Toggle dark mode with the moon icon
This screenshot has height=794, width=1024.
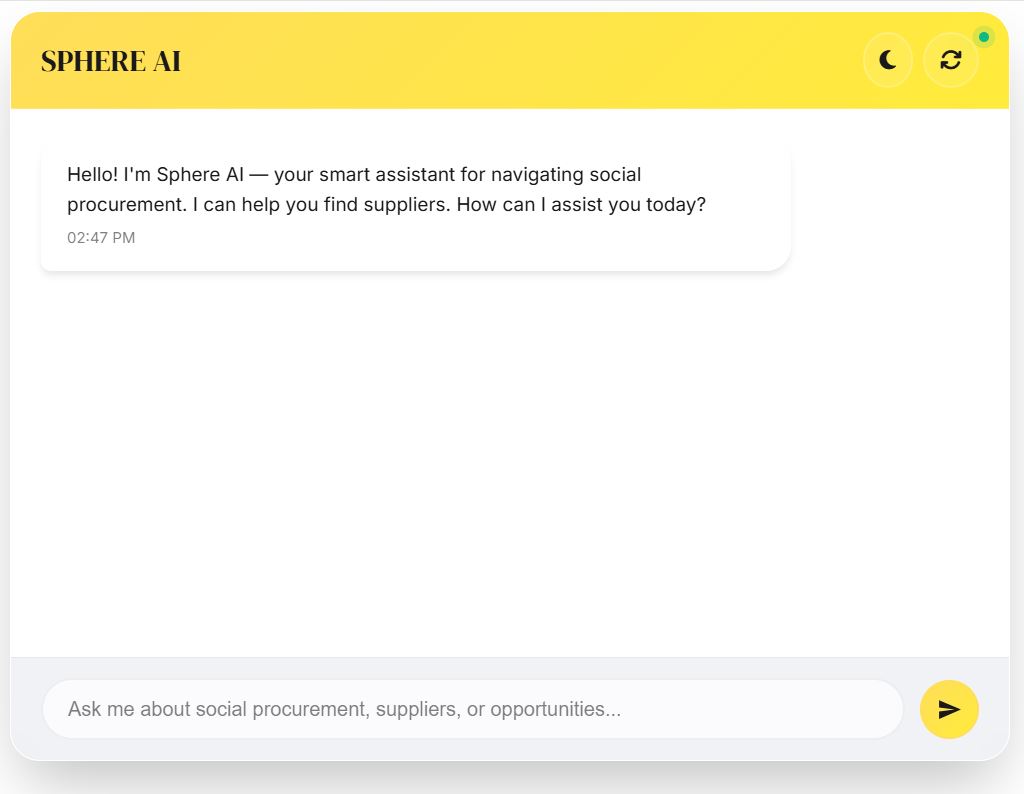pyautogui.click(x=887, y=60)
